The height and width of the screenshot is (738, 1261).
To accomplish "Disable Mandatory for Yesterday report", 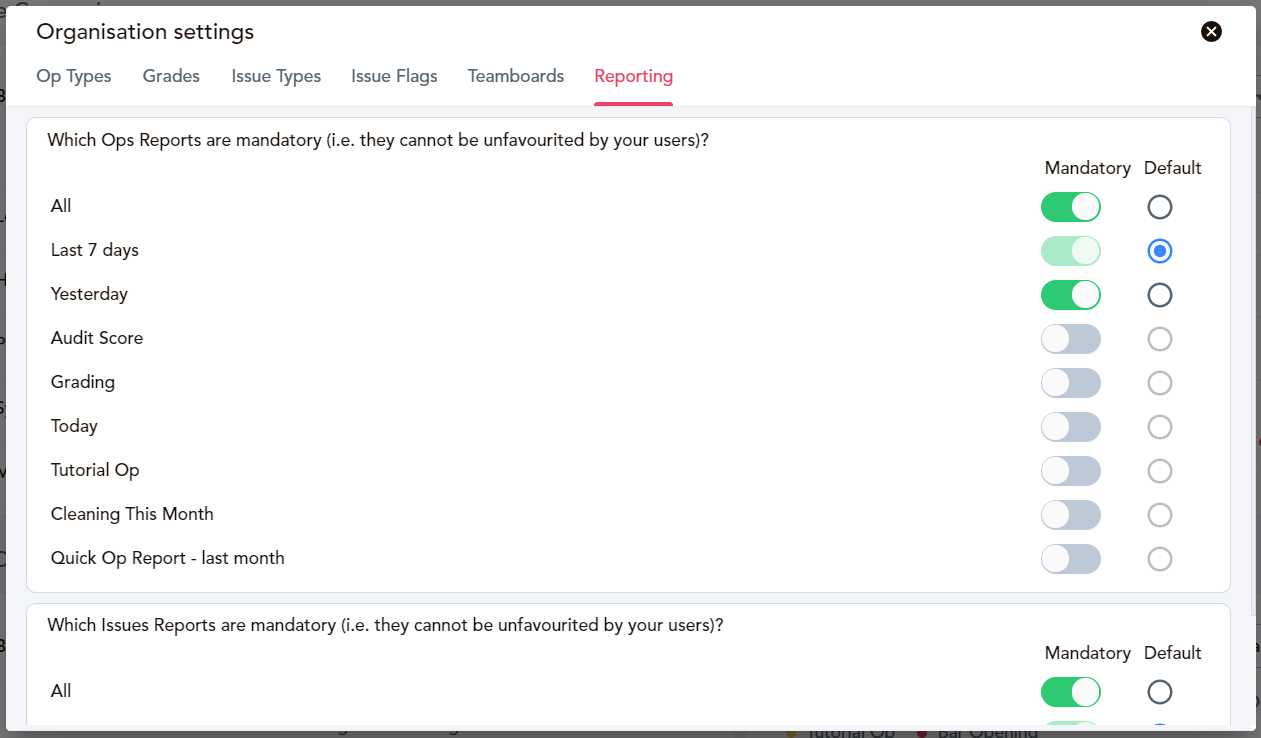I will click(1070, 295).
